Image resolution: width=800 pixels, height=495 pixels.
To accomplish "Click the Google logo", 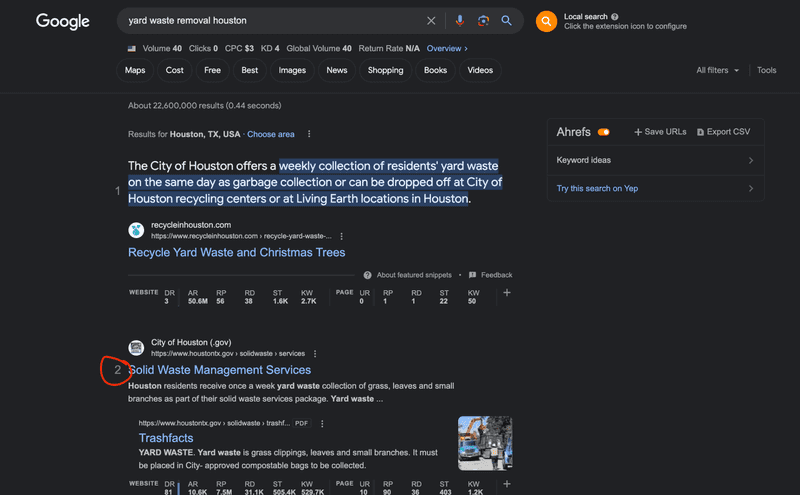I will pos(62,21).
